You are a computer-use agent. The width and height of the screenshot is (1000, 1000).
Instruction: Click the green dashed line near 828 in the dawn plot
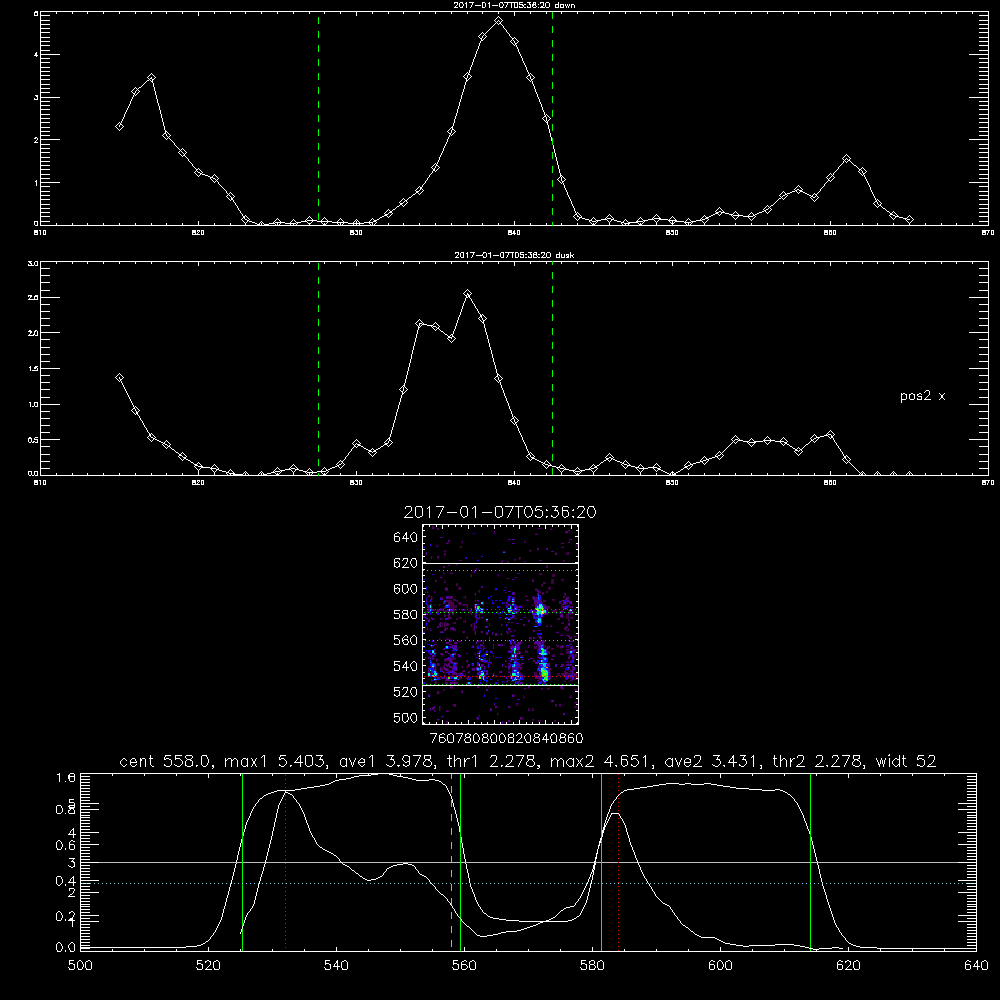[x=318, y=119]
